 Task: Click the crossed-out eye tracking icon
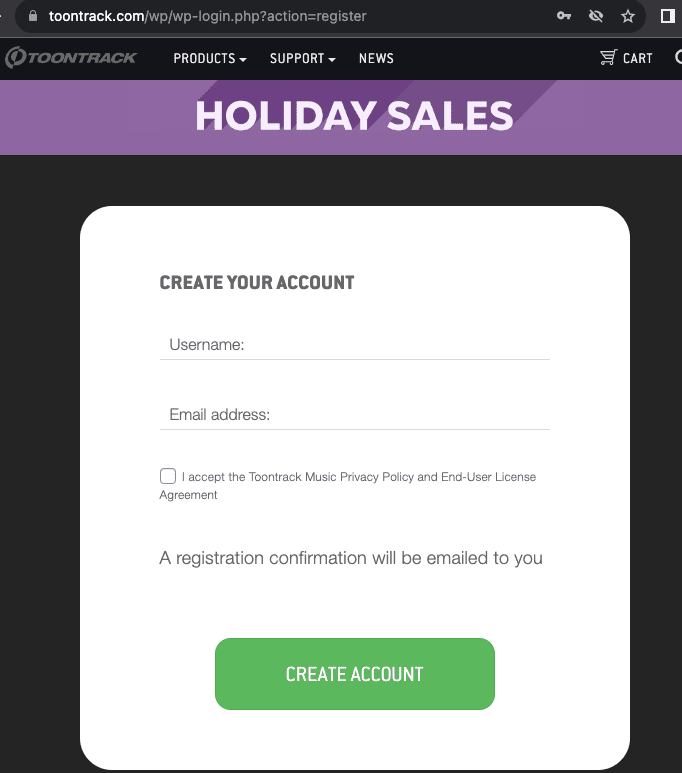tap(596, 16)
